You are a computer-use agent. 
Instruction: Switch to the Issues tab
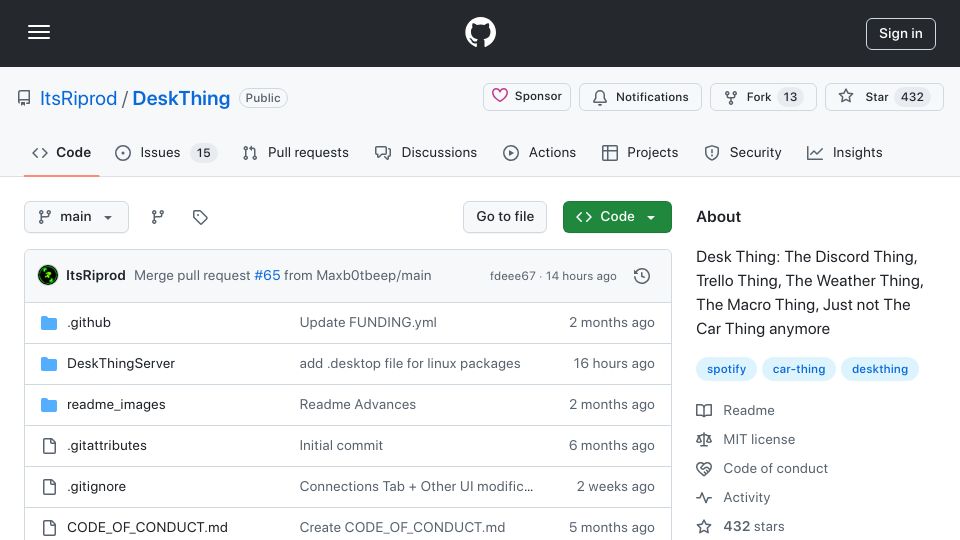(165, 152)
